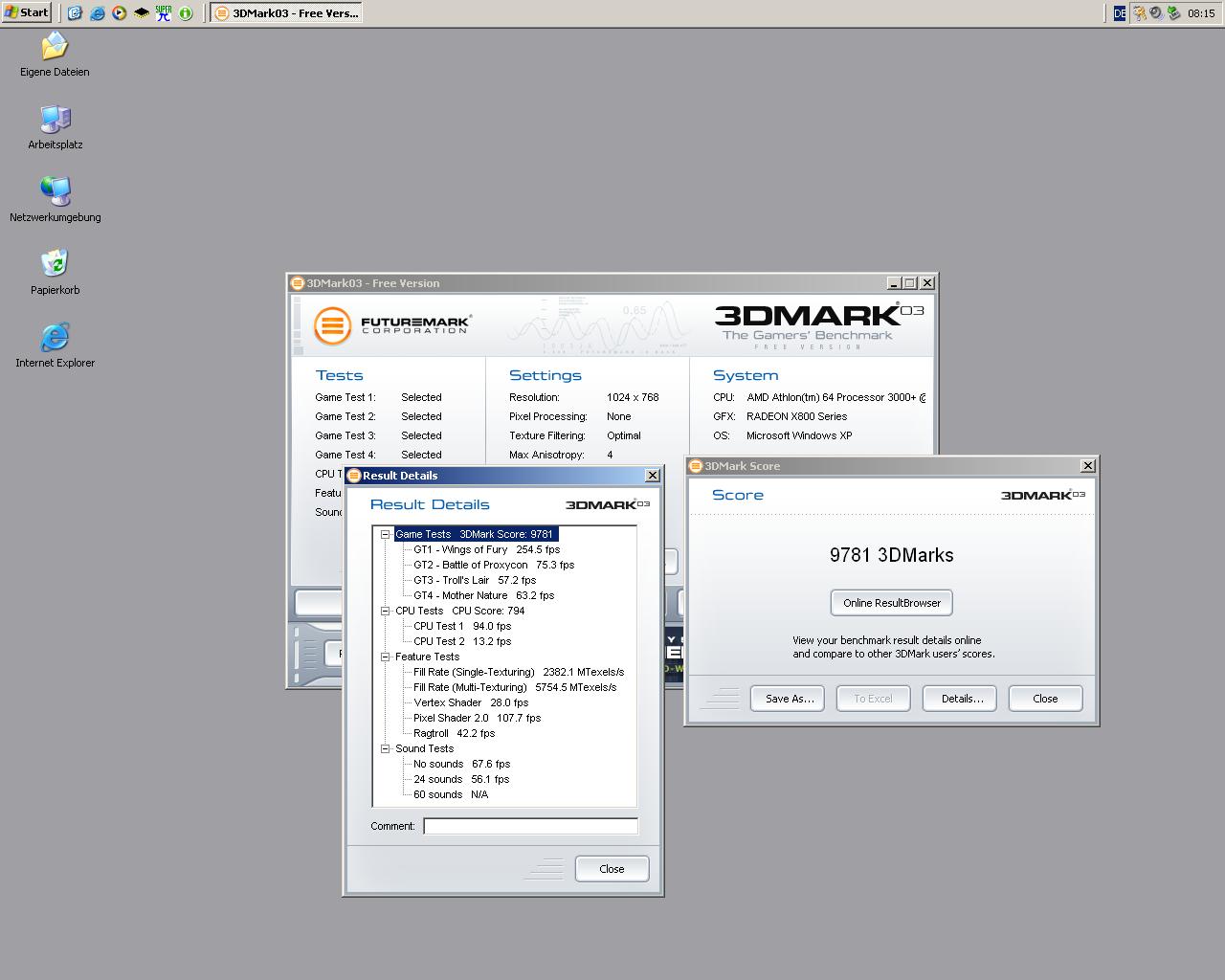Select the GT3 - Troll's Lair row

pyautogui.click(x=475, y=580)
